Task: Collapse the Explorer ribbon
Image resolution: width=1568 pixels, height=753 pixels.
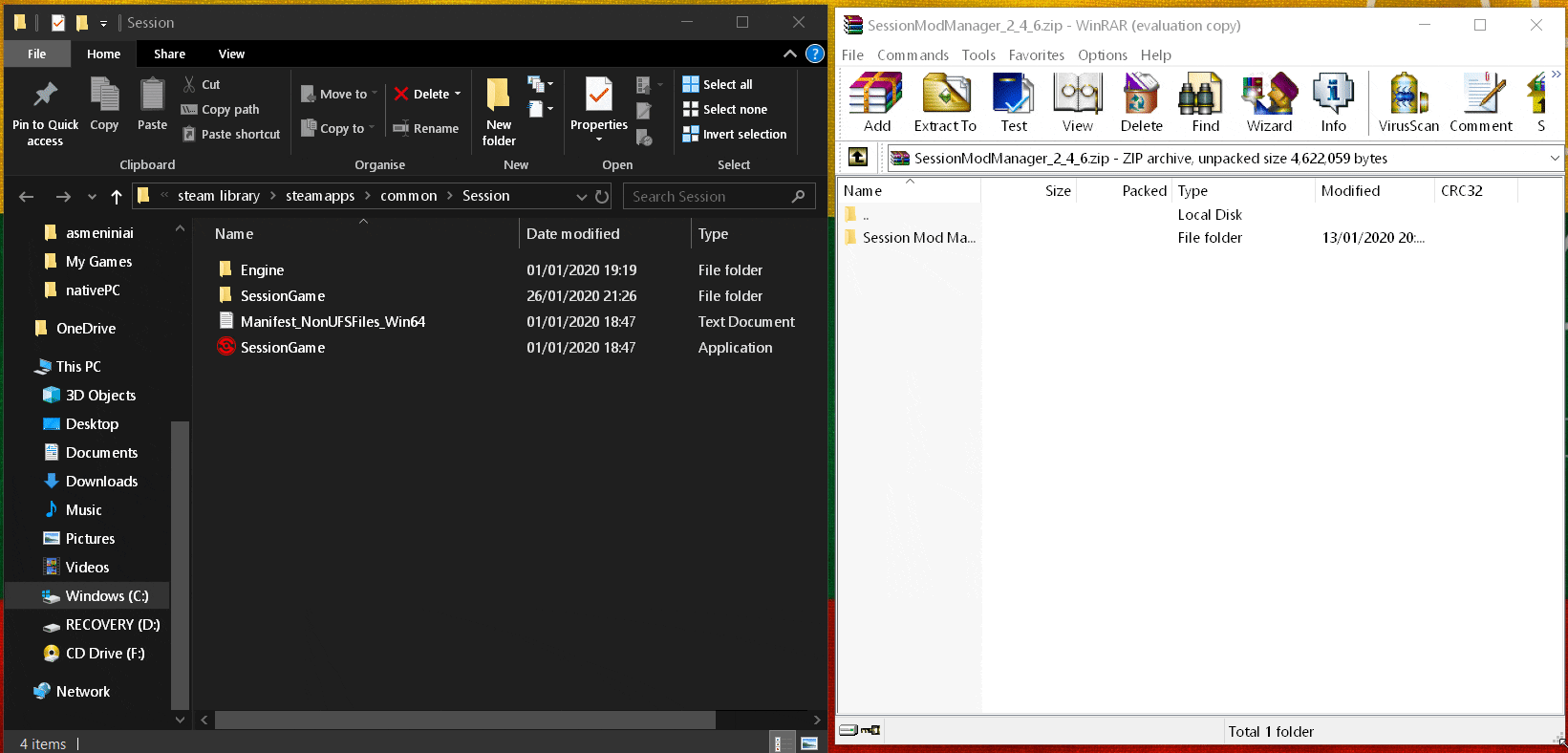Action: (x=789, y=54)
